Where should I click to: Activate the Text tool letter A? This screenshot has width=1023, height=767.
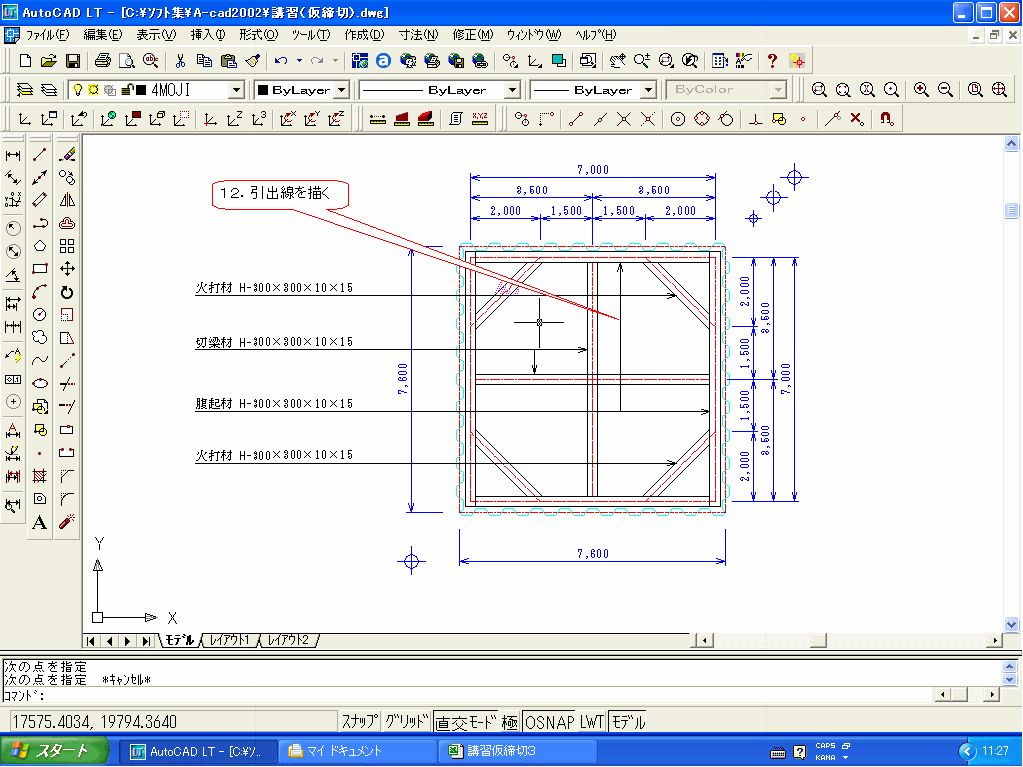(x=40, y=522)
